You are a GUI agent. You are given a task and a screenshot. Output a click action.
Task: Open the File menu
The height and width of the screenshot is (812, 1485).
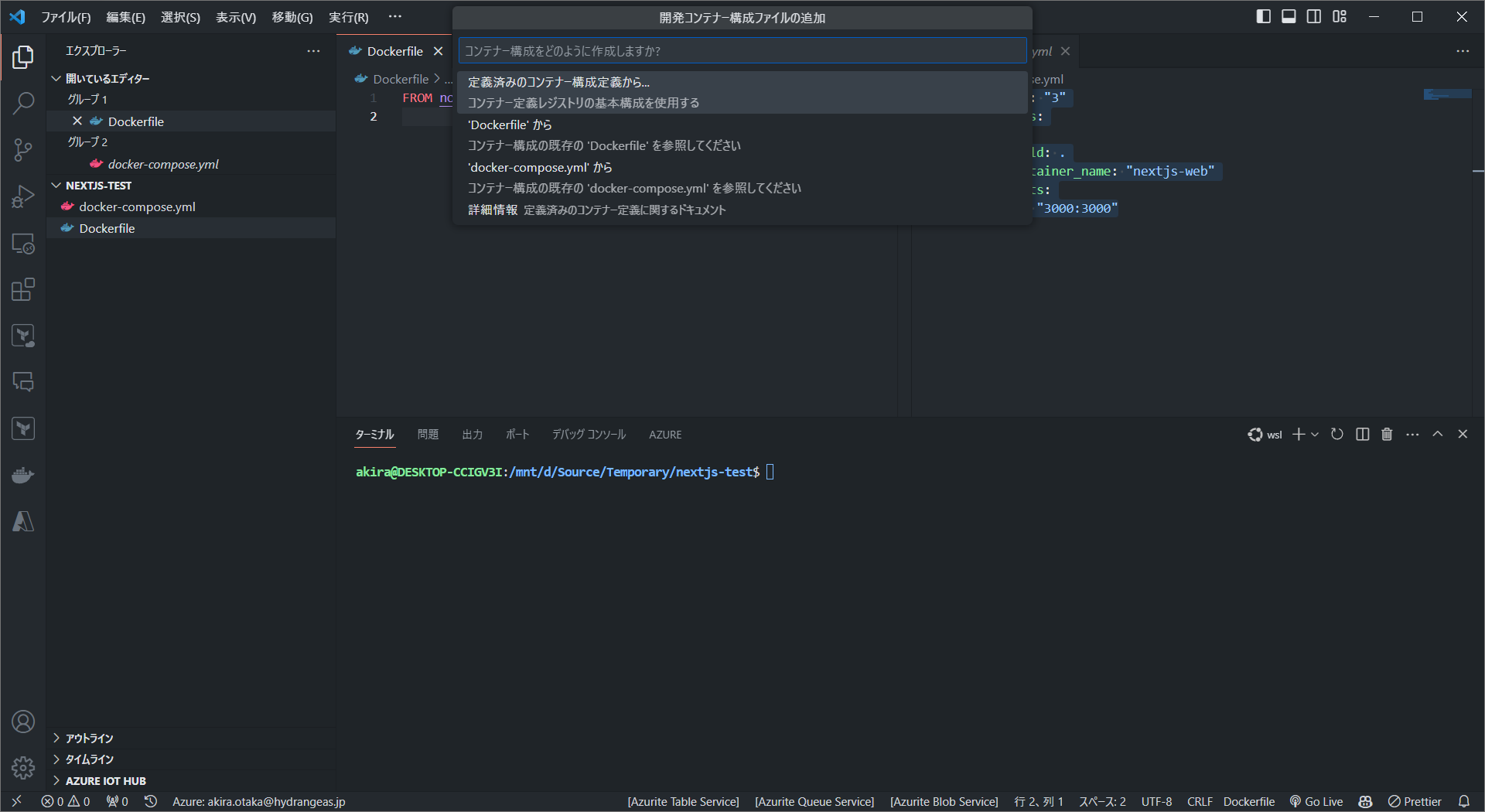point(66,17)
